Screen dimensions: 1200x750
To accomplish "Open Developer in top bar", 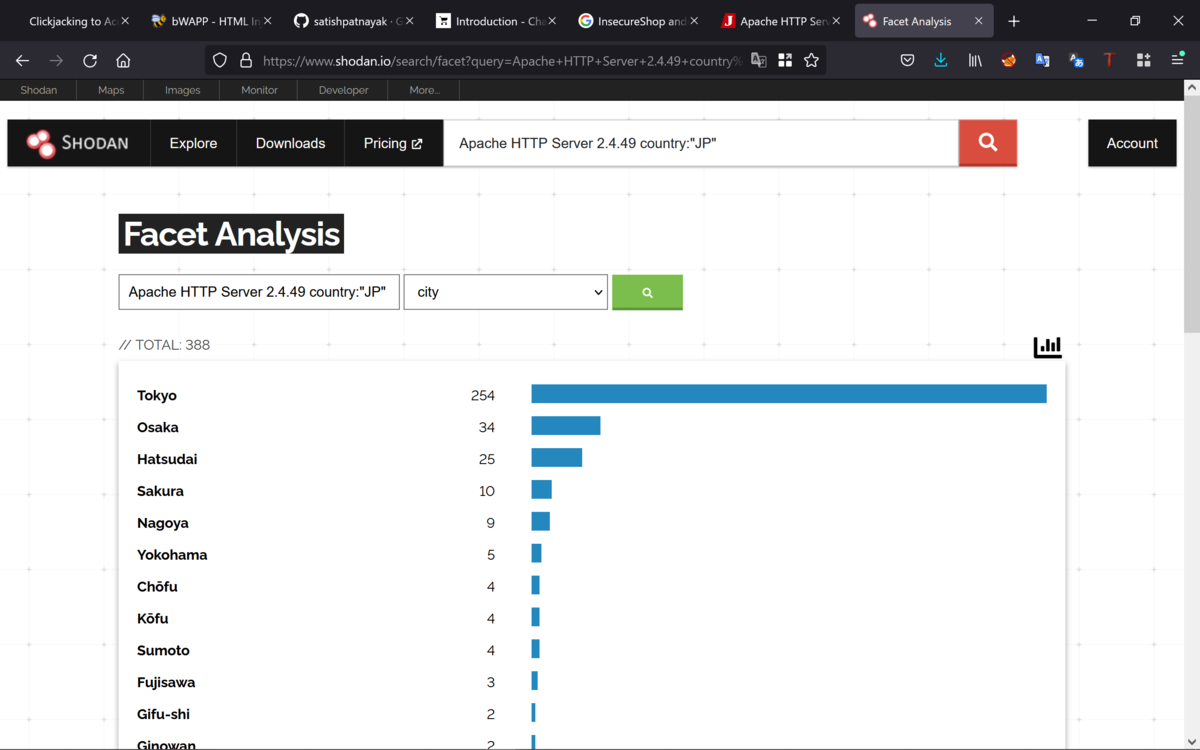I will coord(343,90).
